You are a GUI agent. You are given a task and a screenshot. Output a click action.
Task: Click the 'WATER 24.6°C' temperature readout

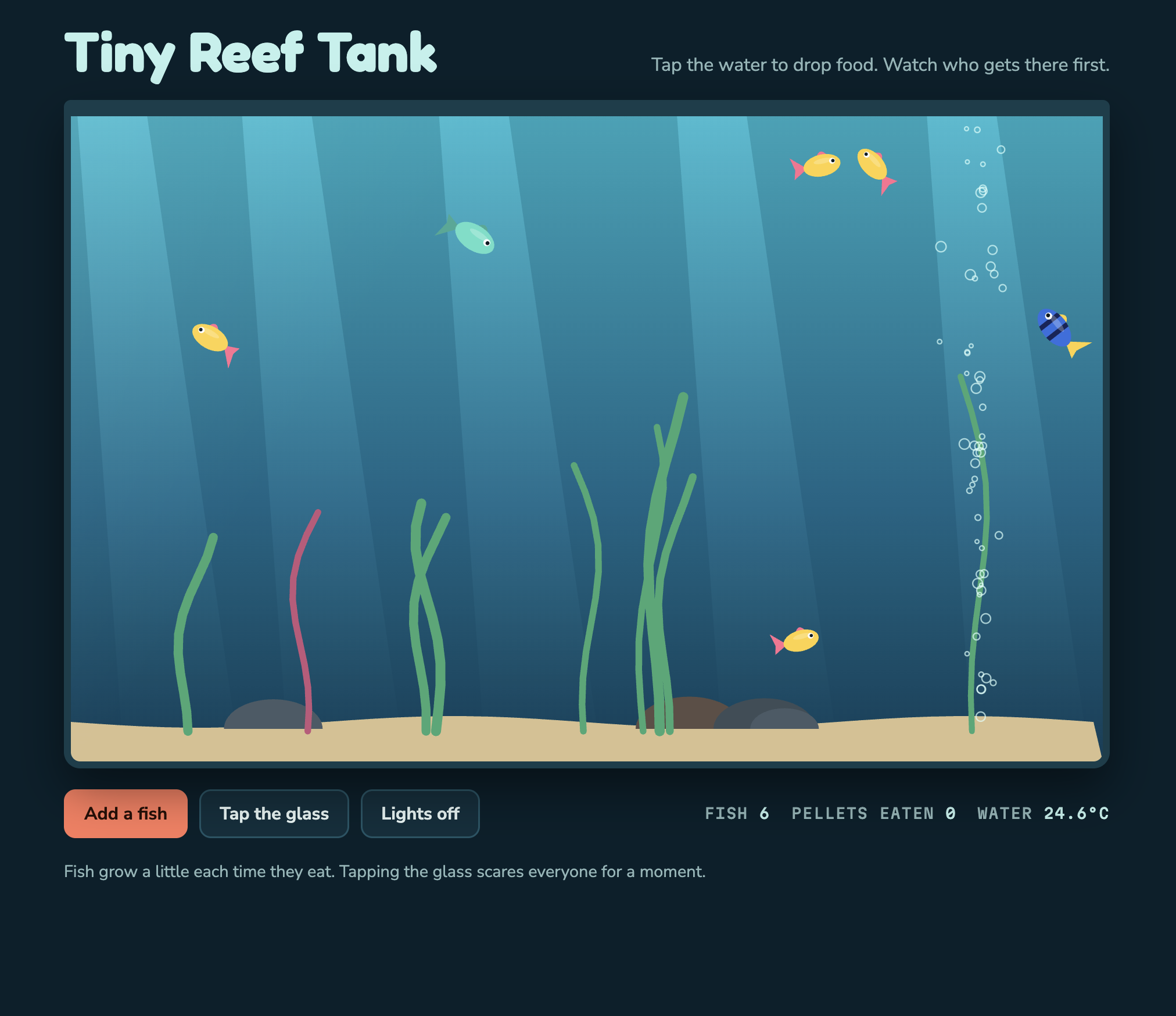click(1043, 813)
